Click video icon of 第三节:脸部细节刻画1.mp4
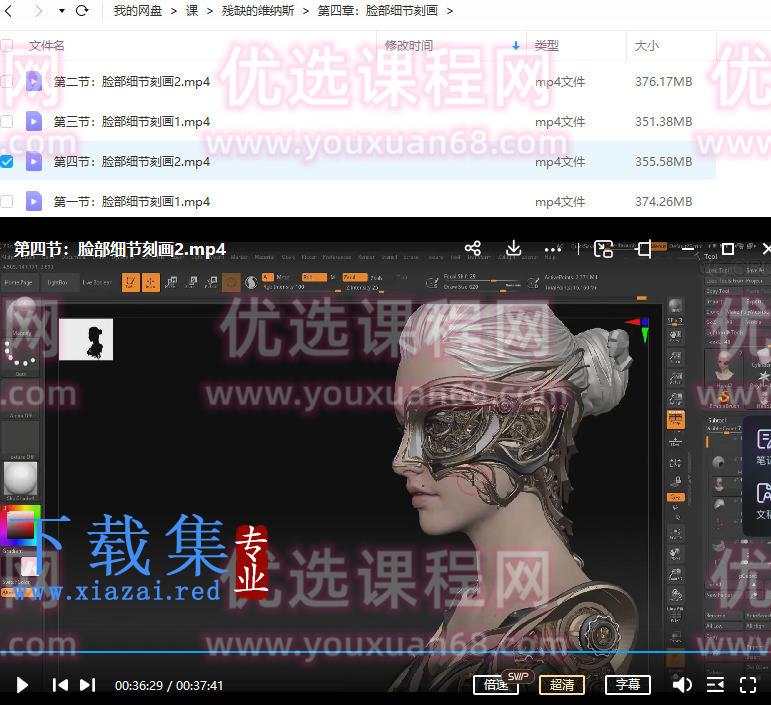The height and width of the screenshot is (705, 771). (34, 121)
